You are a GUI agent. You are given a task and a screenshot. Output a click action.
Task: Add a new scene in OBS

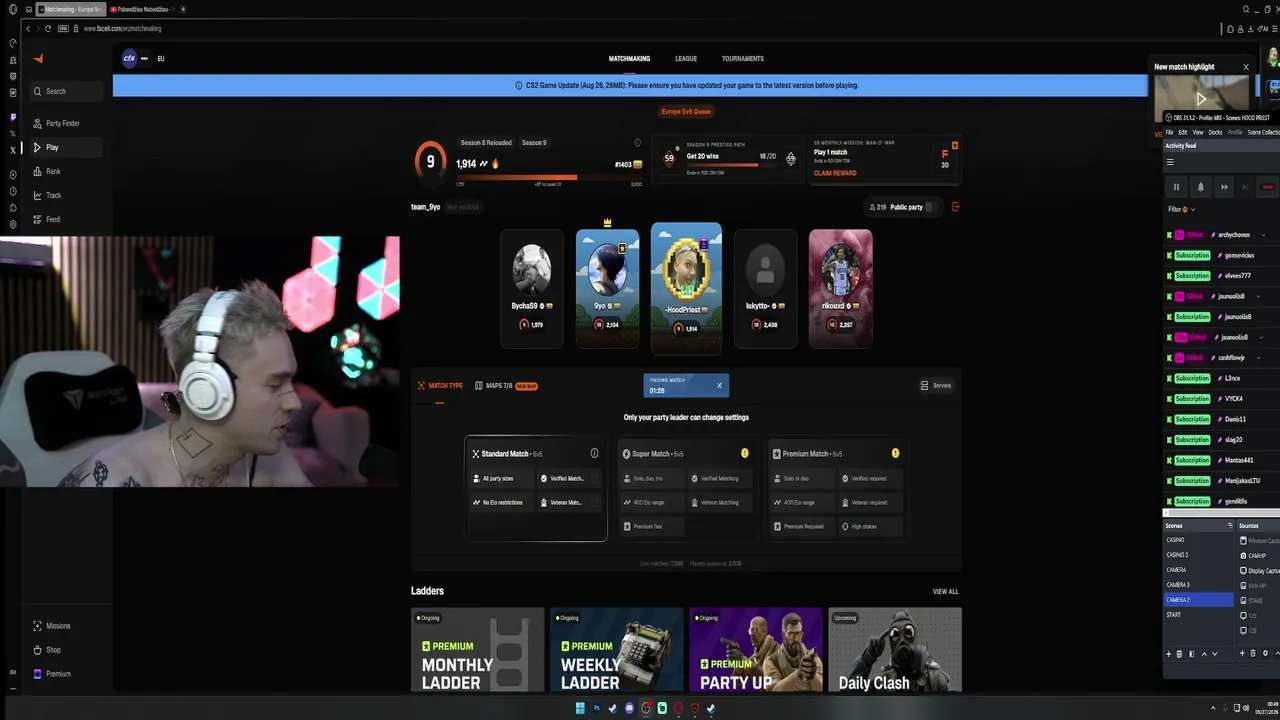[x=1168, y=654]
